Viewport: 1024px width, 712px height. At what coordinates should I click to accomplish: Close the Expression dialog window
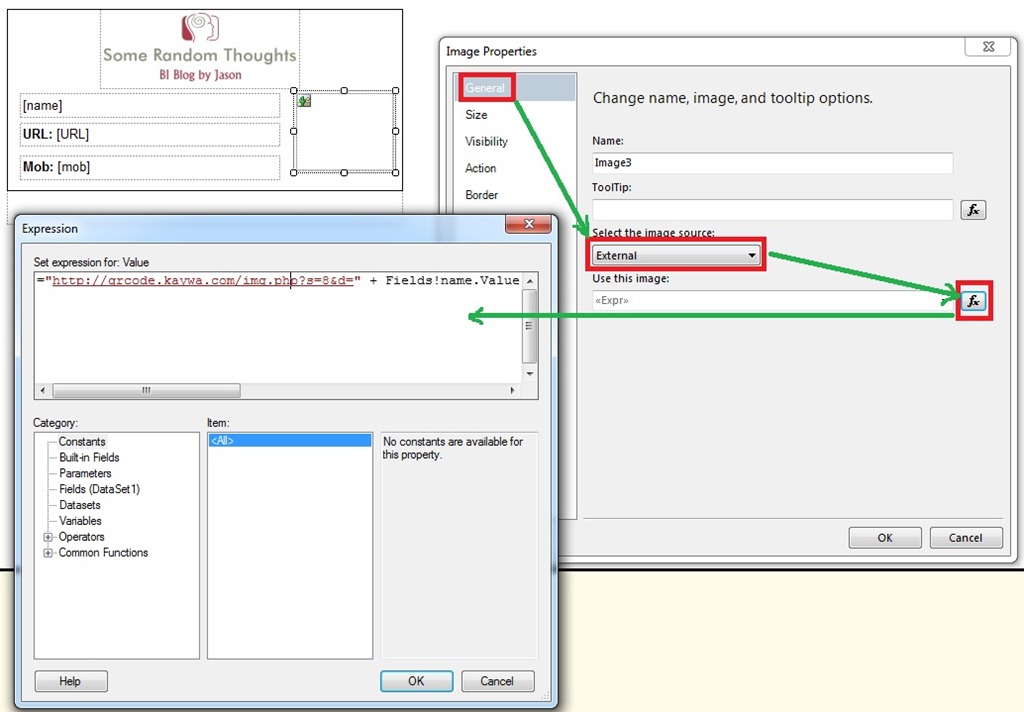click(528, 224)
